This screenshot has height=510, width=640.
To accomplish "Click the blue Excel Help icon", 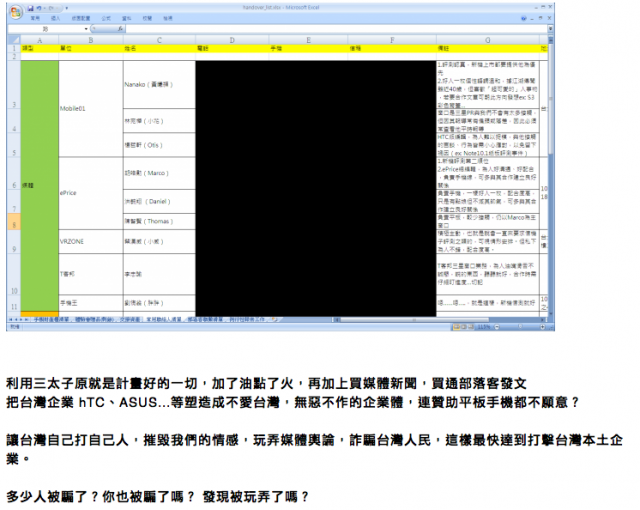I will [x=524, y=18].
